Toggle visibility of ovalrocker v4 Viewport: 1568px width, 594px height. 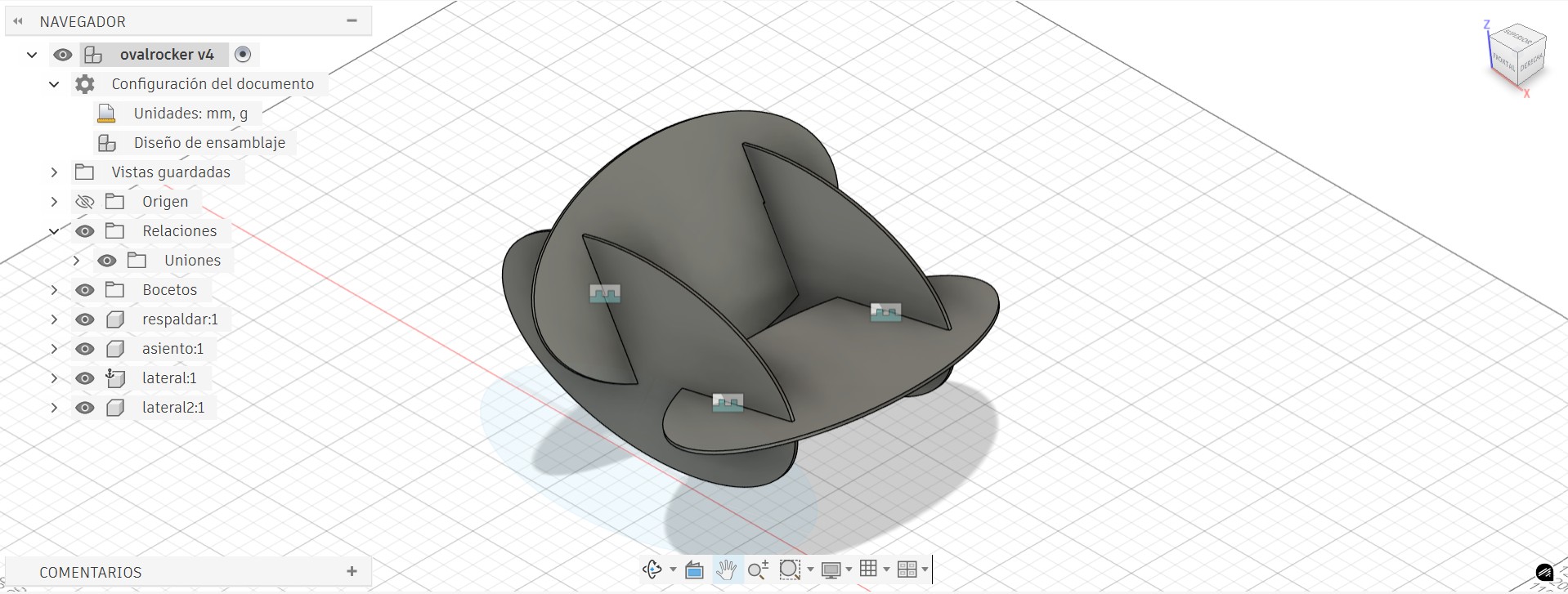63,55
